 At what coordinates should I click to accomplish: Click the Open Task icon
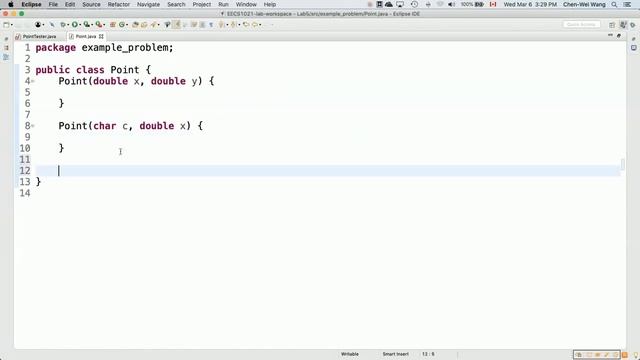(144, 24)
